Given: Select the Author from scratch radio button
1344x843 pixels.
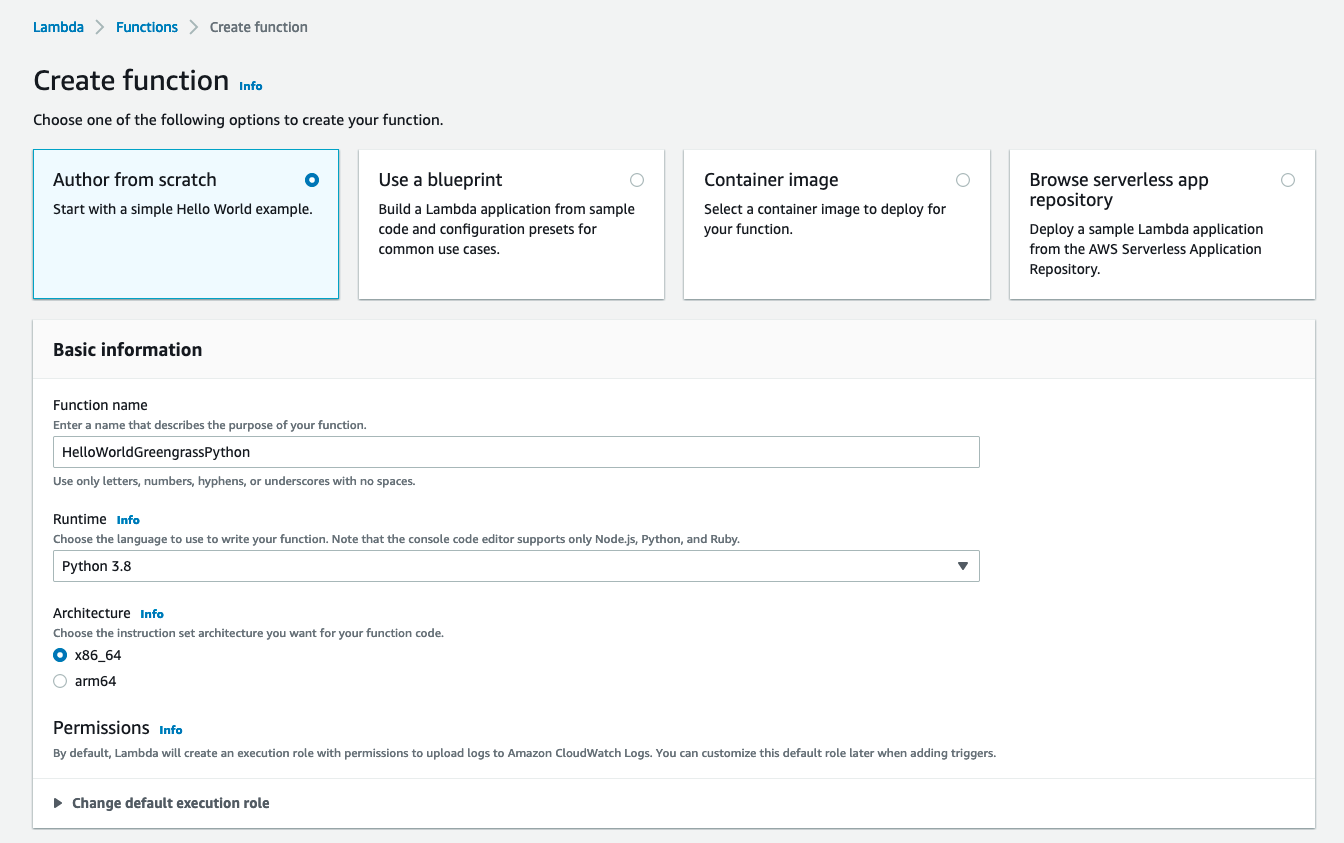Looking at the screenshot, I should click(x=312, y=180).
